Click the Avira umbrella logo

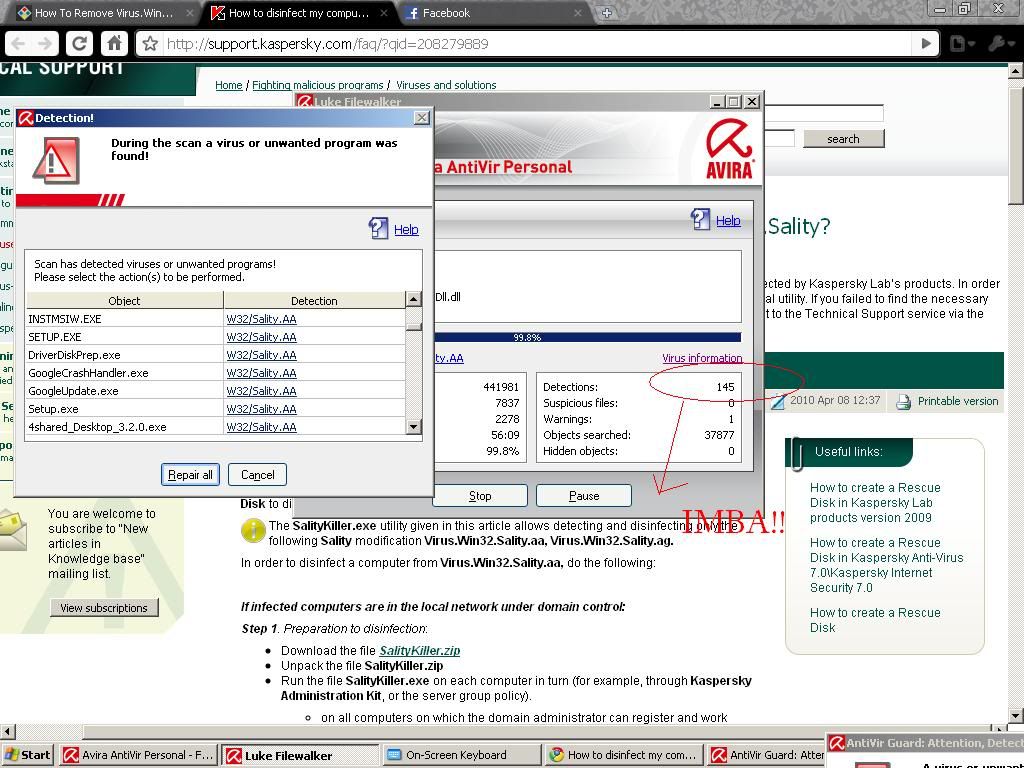(x=729, y=149)
